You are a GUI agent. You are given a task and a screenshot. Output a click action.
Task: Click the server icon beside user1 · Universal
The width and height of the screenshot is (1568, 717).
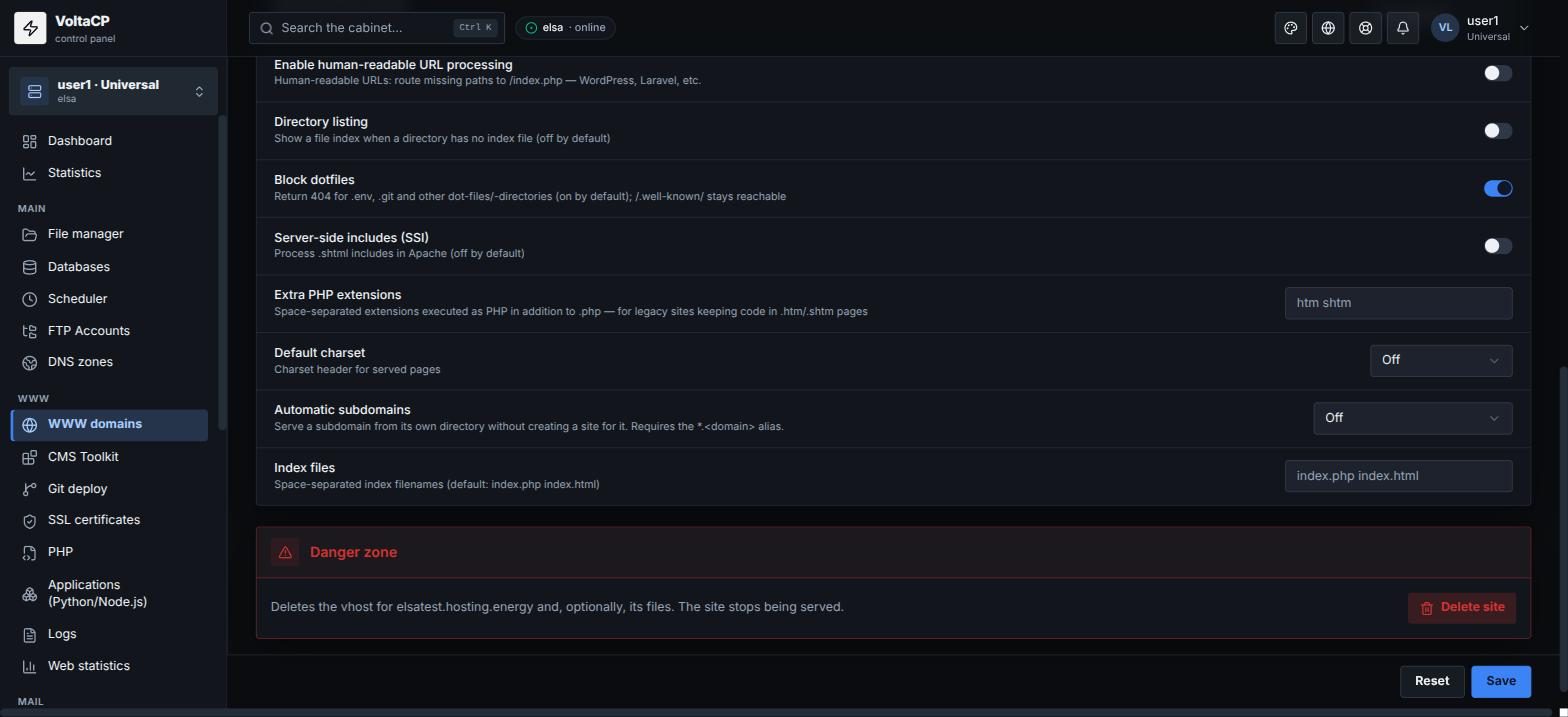[34, 92]
